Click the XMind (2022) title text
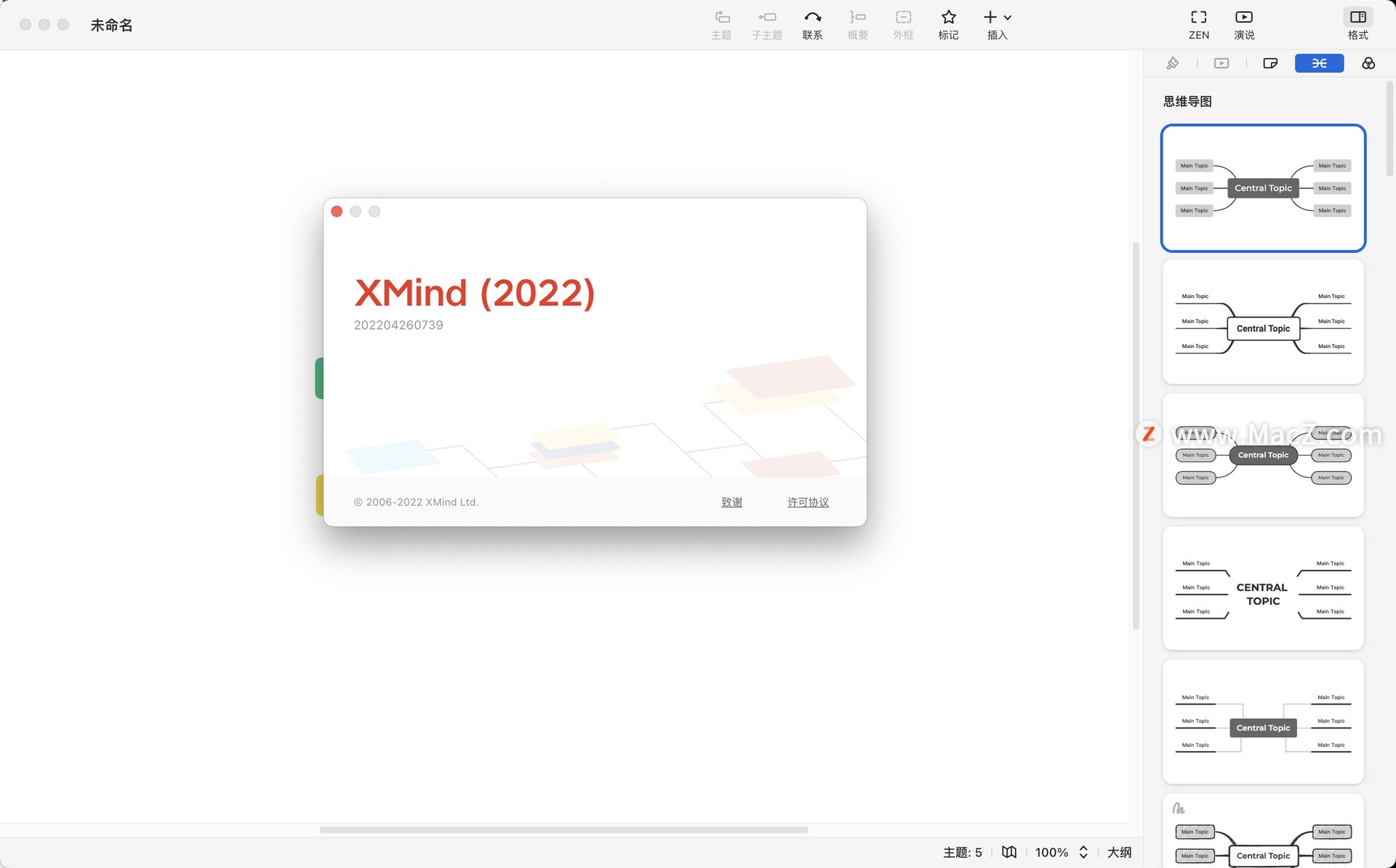The height and width of the screenshot is (868, 1396). 475,293
